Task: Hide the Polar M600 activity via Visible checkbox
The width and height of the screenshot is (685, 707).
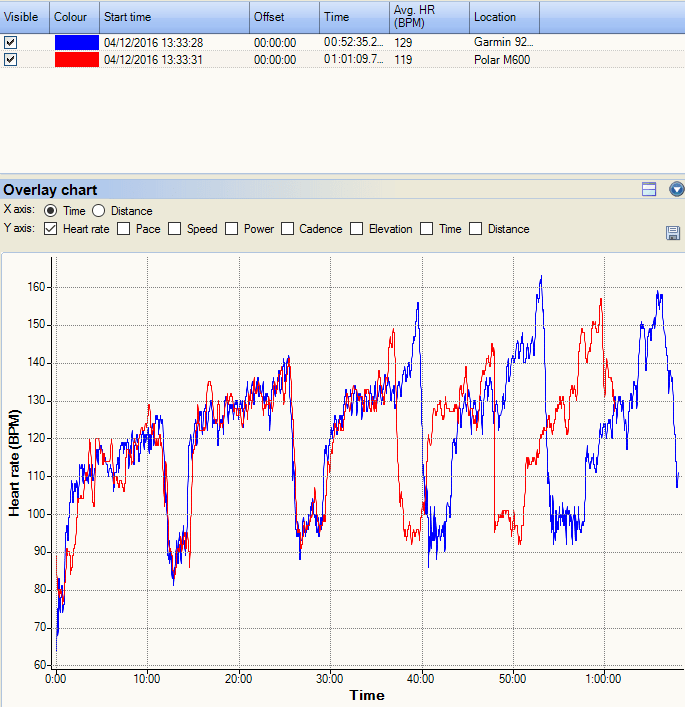Action: pos(10,60)
